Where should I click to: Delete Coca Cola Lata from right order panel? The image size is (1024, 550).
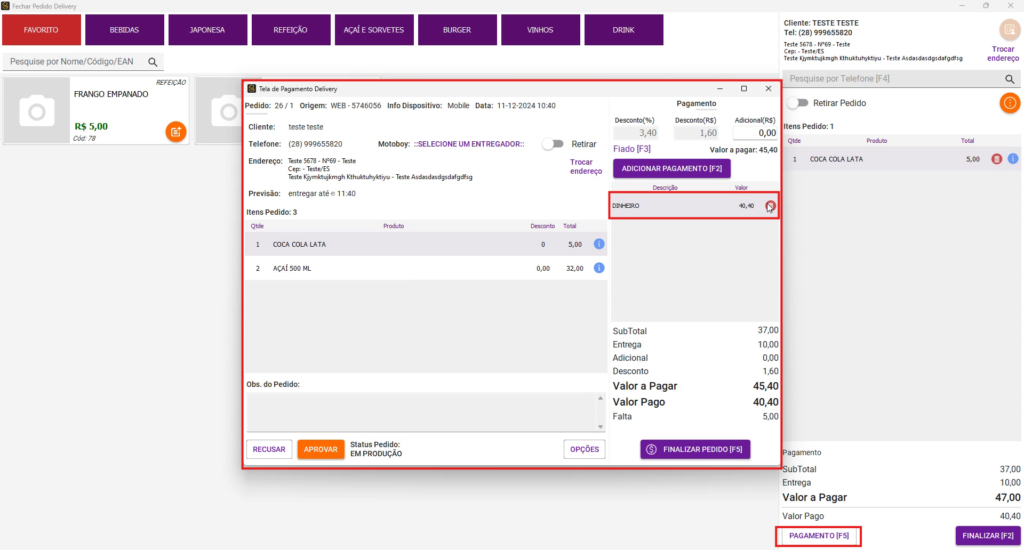(x=996, y=159)
